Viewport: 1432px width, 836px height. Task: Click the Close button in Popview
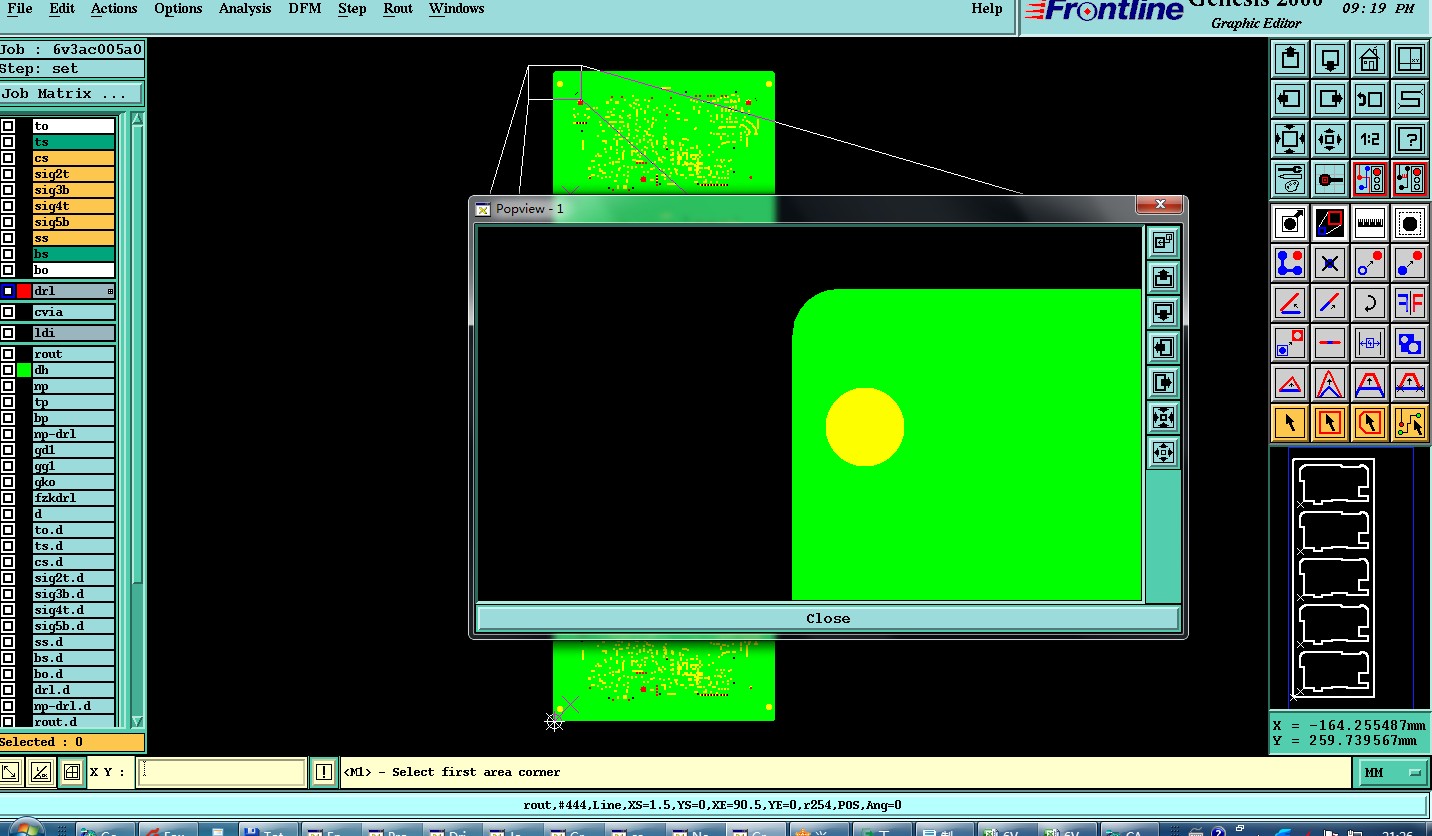click(828, 618)
